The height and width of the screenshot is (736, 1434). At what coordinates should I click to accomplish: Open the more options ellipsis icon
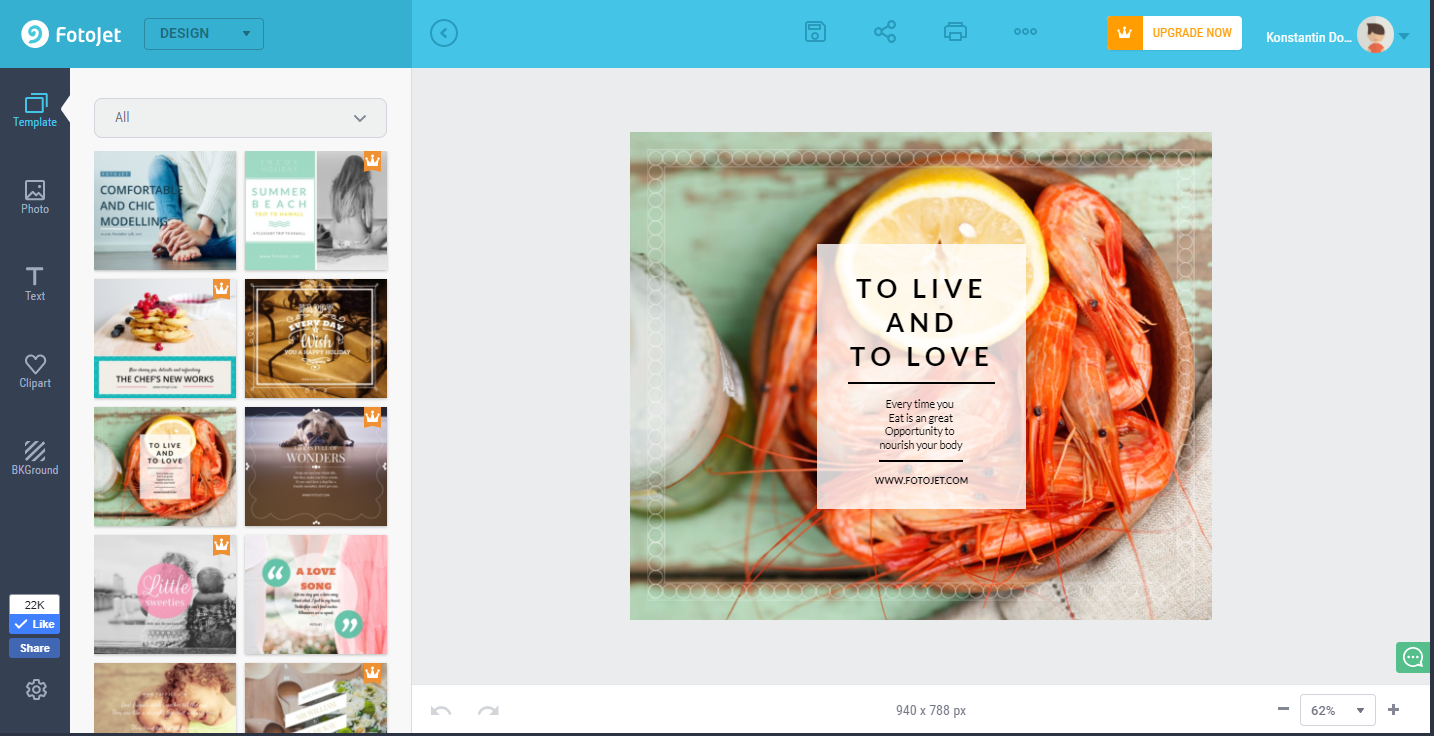click(x=1025, y=32)
